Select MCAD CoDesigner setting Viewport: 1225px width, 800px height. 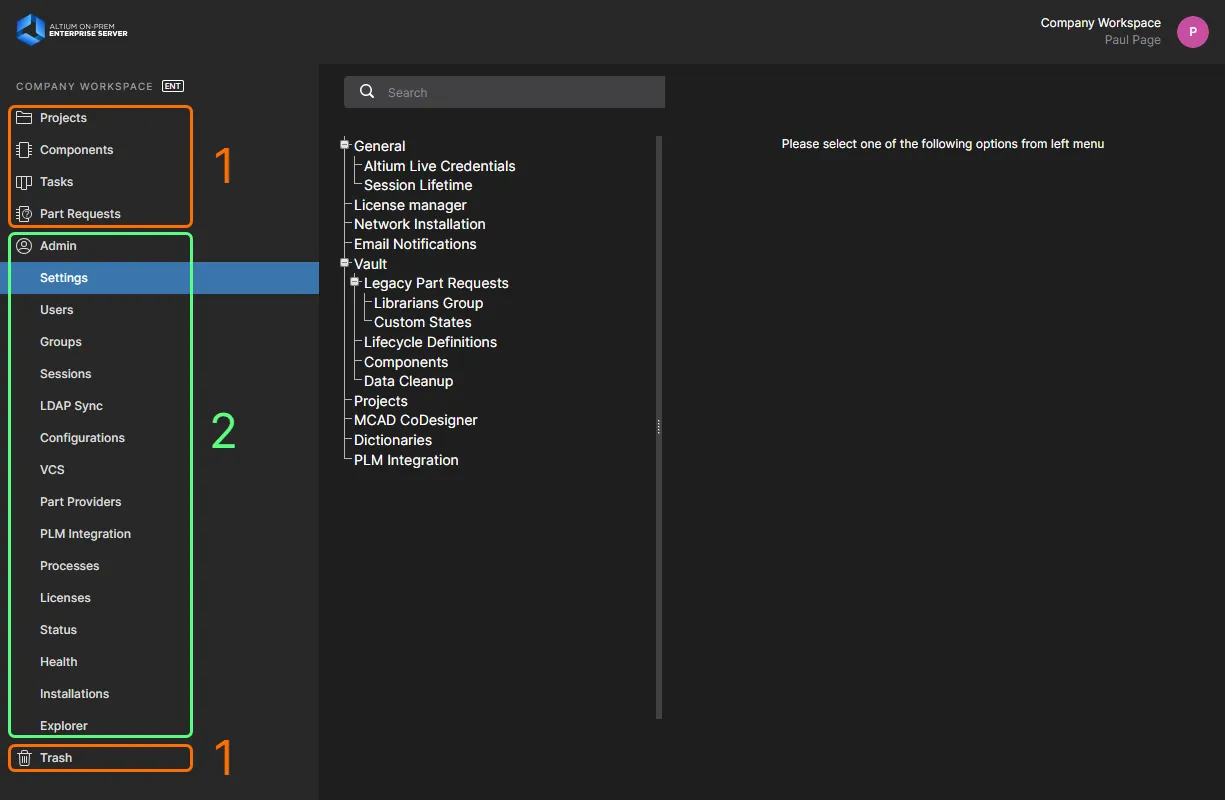pyautogui.click(x=416, y=420)
